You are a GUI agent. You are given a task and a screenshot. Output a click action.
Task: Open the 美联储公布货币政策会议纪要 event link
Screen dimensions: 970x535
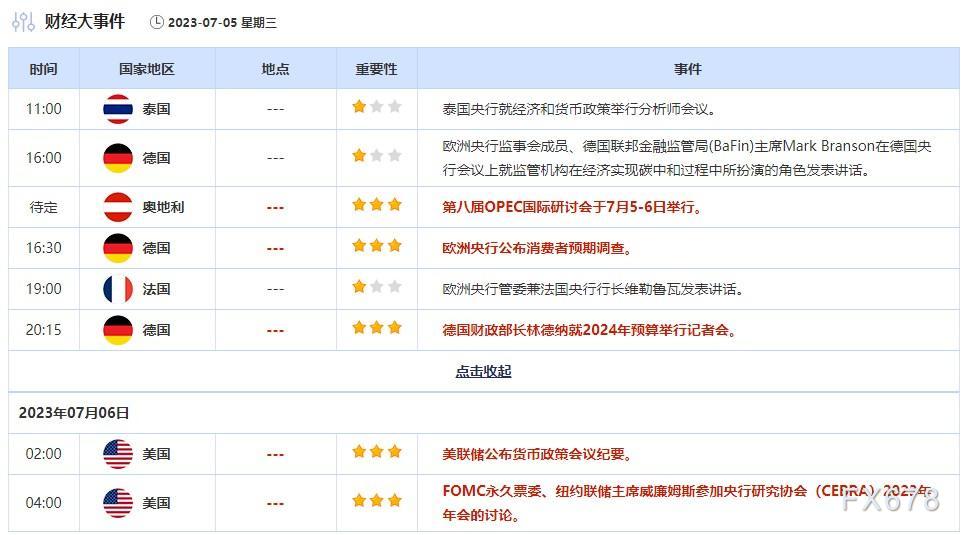pyautogui.click(x=538, y=454)
